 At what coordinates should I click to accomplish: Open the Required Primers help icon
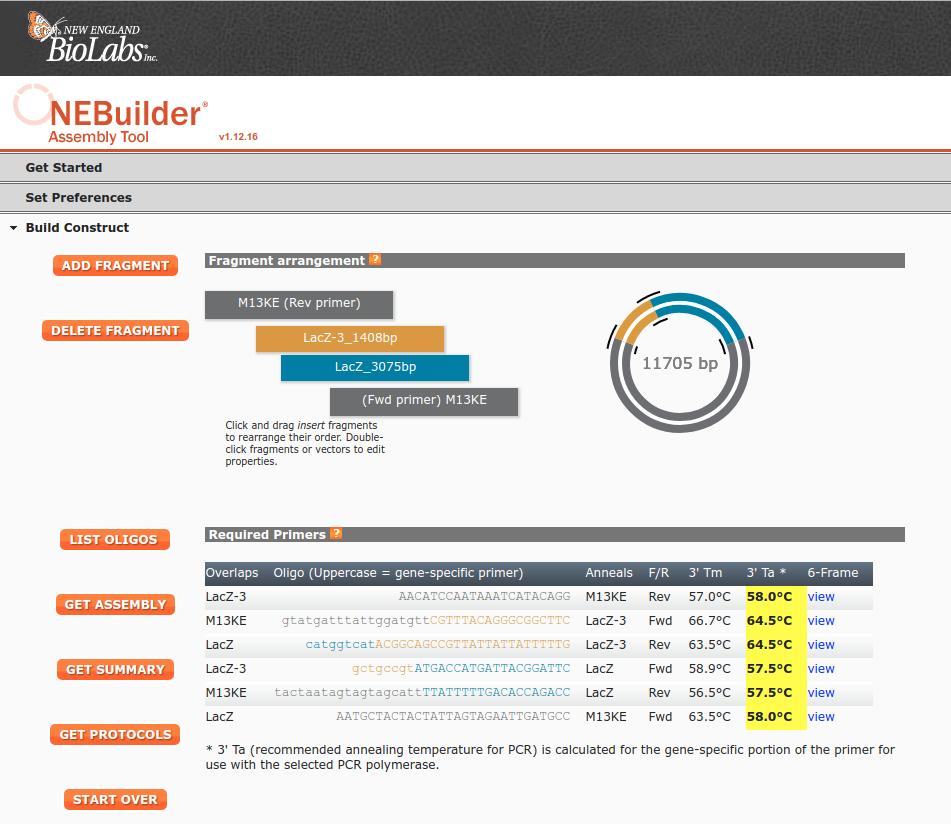tap(336, 534)
